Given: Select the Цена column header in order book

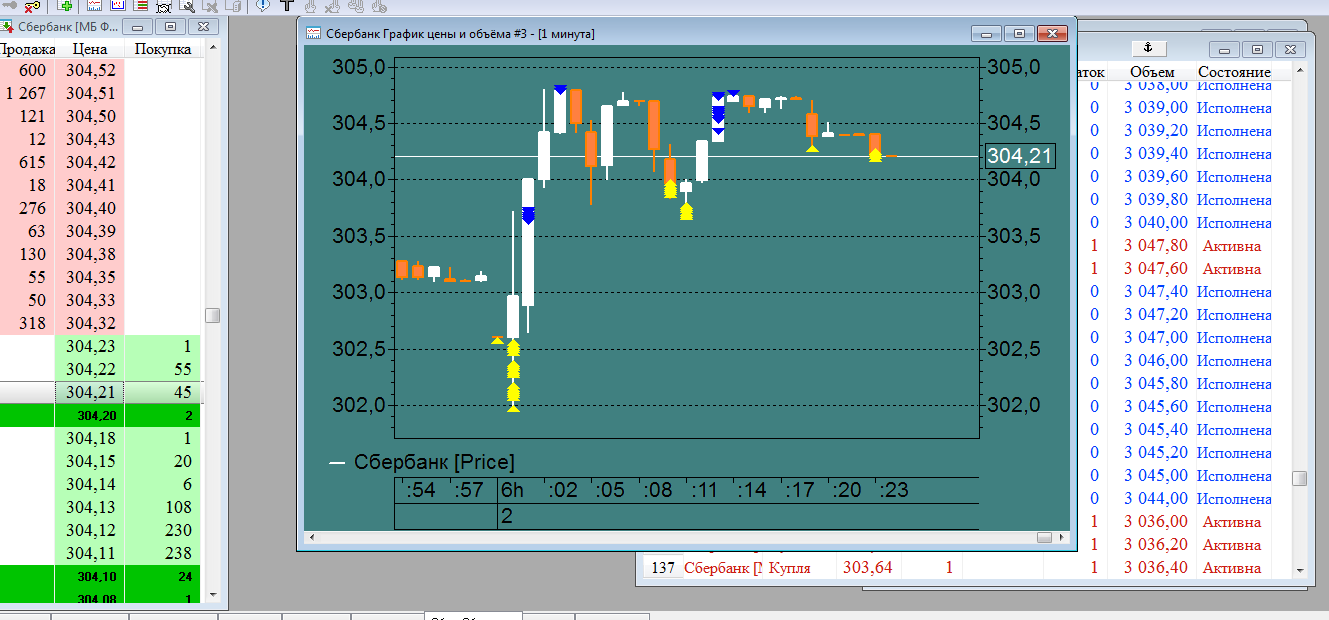Looking at the screenshot, I should click(91, 49).
